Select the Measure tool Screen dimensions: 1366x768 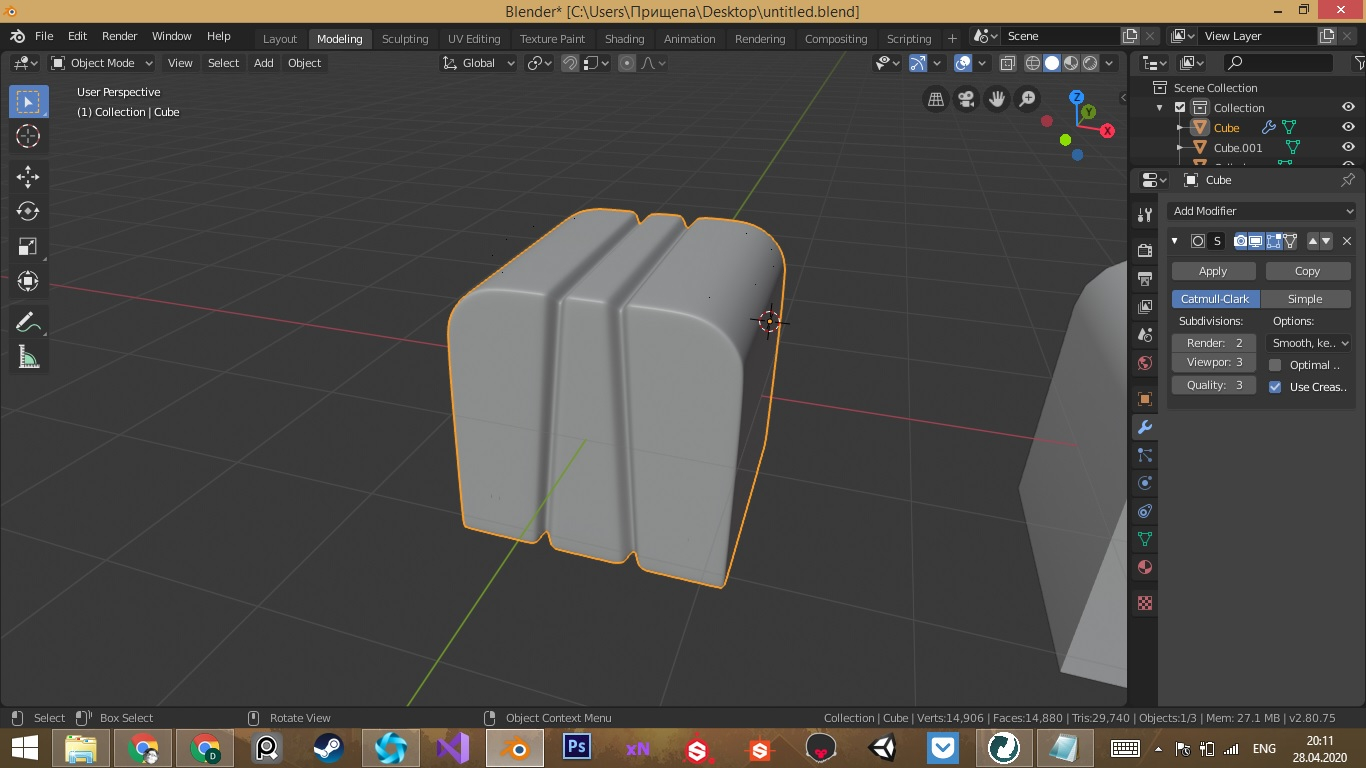click(x=28, y=357)
